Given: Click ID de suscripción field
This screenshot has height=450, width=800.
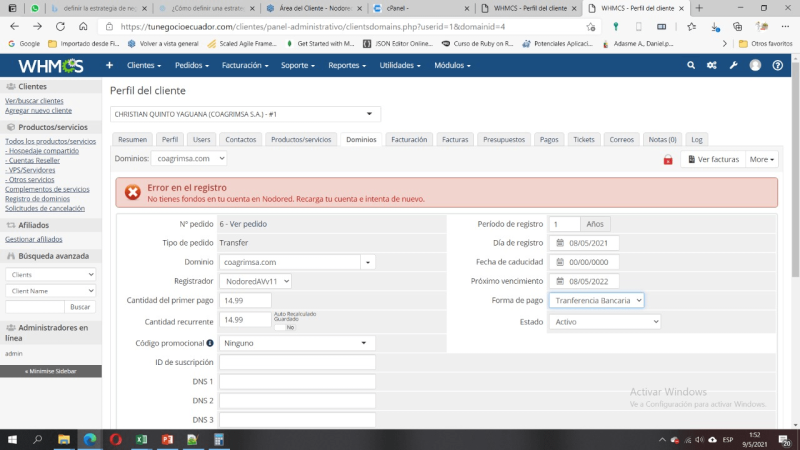Looking at the screenshot, I should point(297,362).
